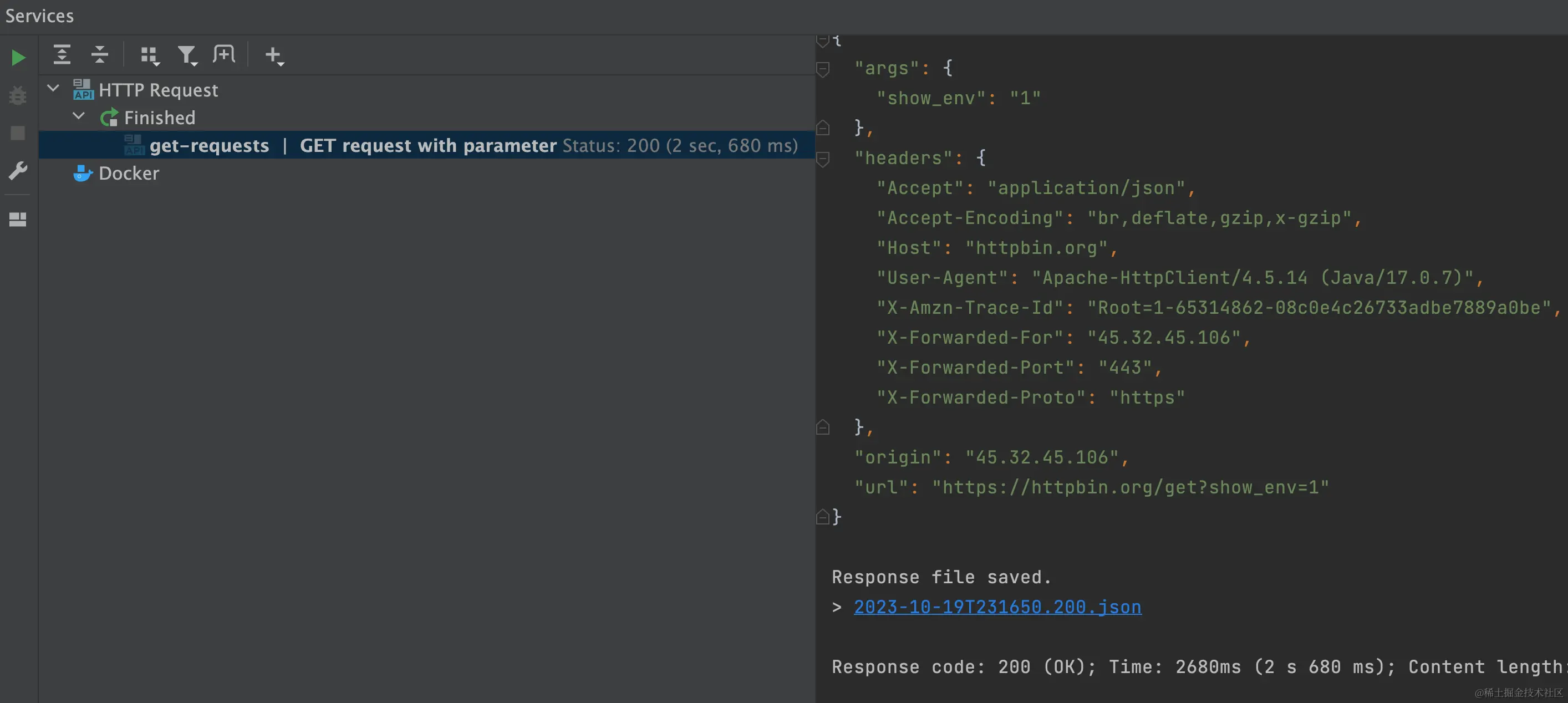This screenshot has height=703, width=1568.
Task: Click the "Accept-Encoding" header line
Action: (x=1119, y=218)
